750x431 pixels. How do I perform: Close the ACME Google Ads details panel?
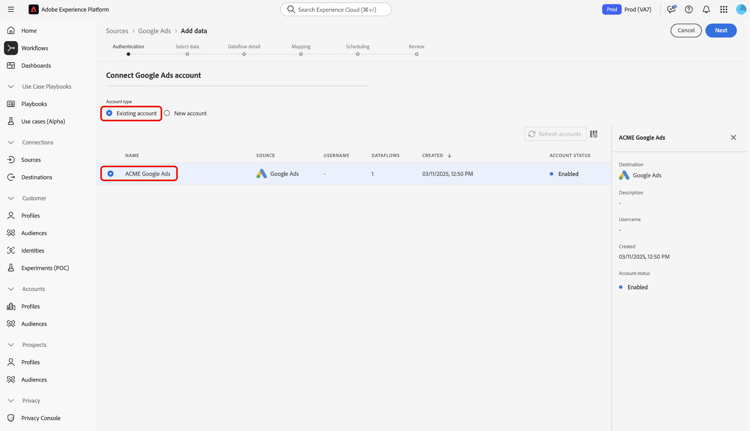[x=733, y=137]
